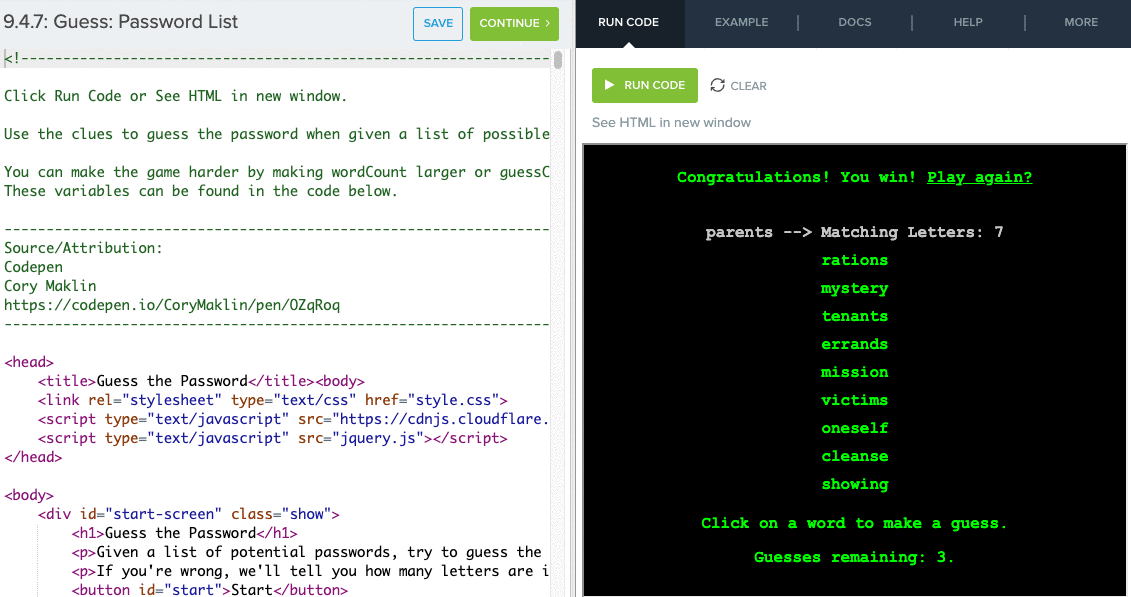
Task: Click the h1 Guess the Password line
Action: tap(184, 534)
